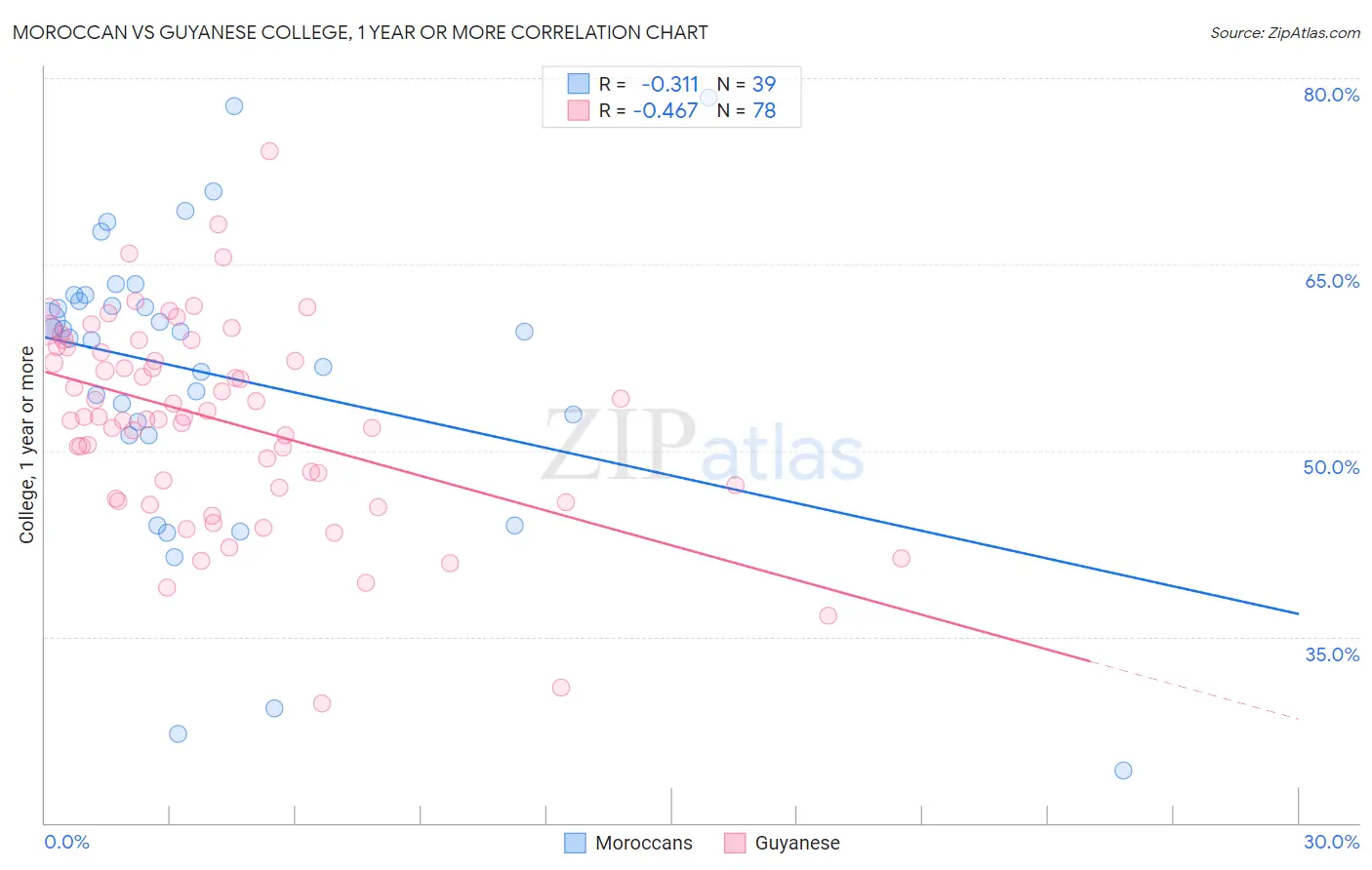Click the 30.0% x-axis label
Screen dimensions: 1372x870
coord(1331,842)
